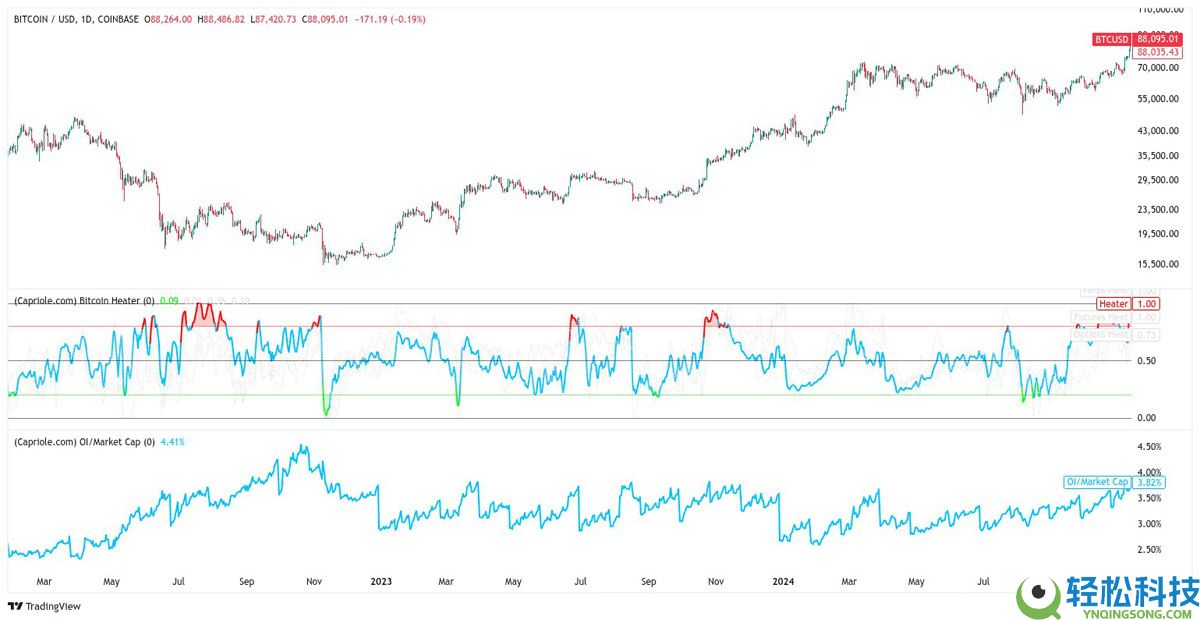Click the 2023 marker on time axis
The image size is (1200, 620).
(x=380, y=580)
